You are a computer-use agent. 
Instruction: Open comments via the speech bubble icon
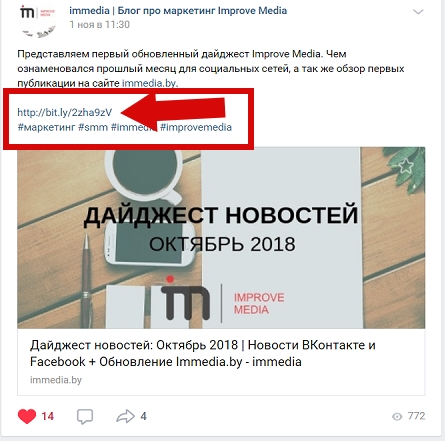click(85, 416)
